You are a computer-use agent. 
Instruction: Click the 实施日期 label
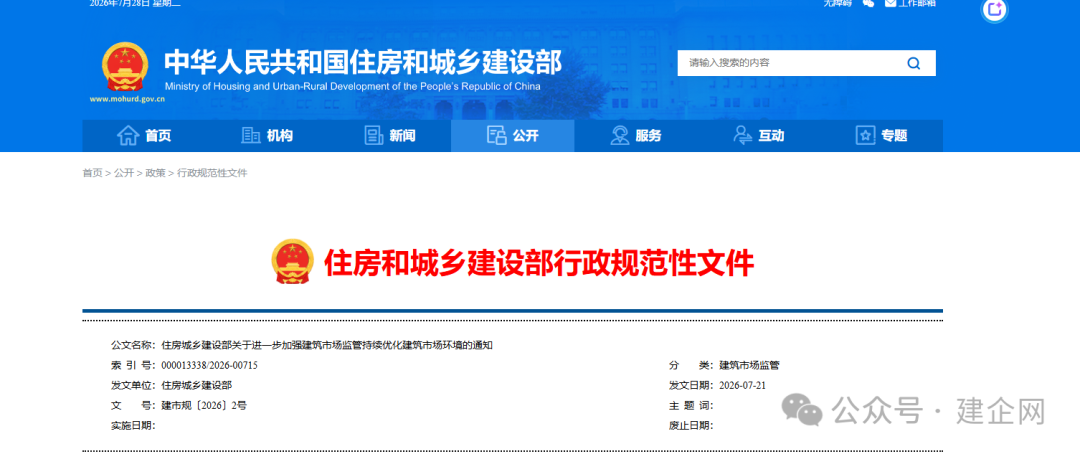tap(134, 426)
